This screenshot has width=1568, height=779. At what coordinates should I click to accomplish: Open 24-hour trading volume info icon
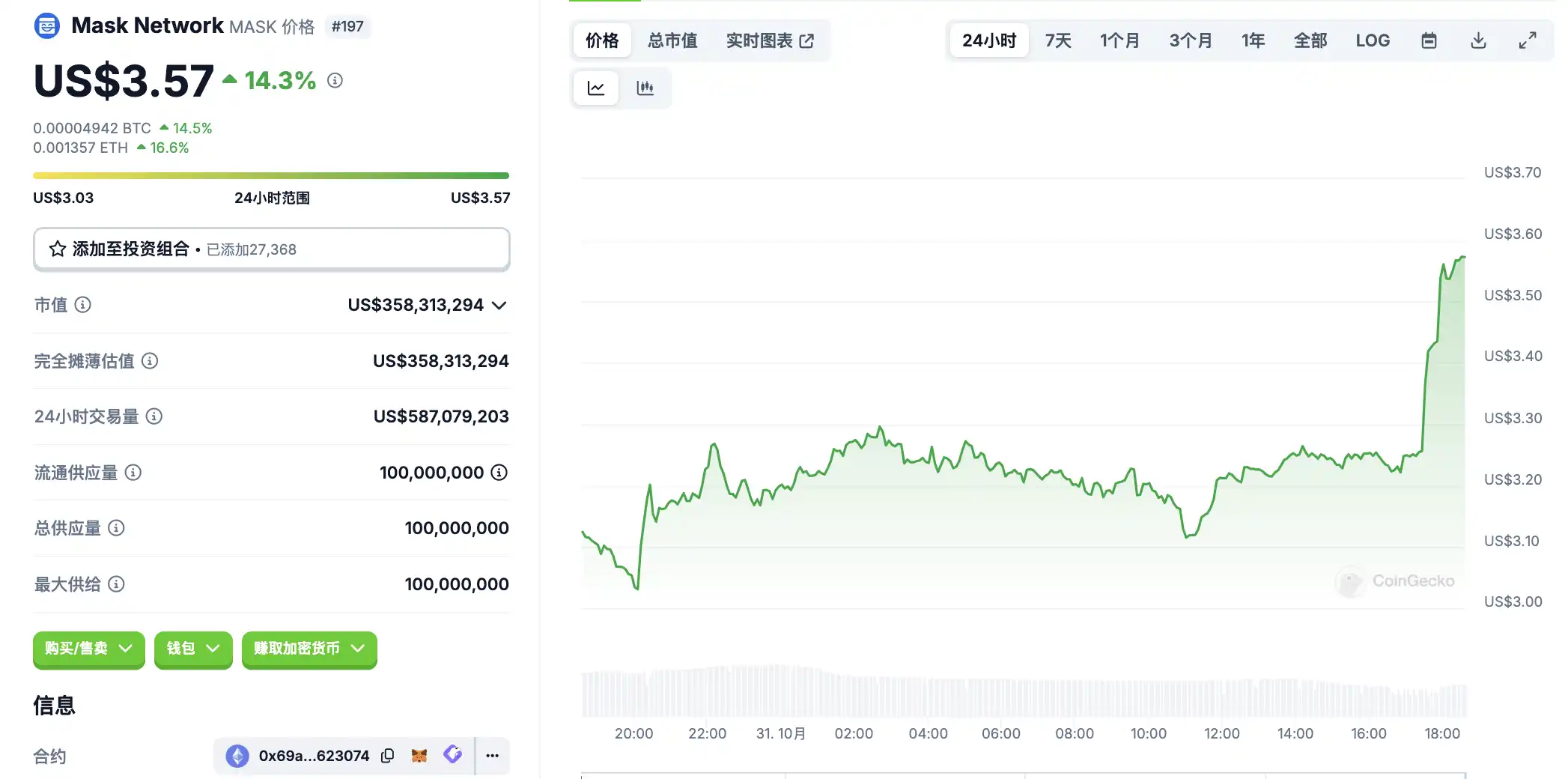(x=154, y=416)
